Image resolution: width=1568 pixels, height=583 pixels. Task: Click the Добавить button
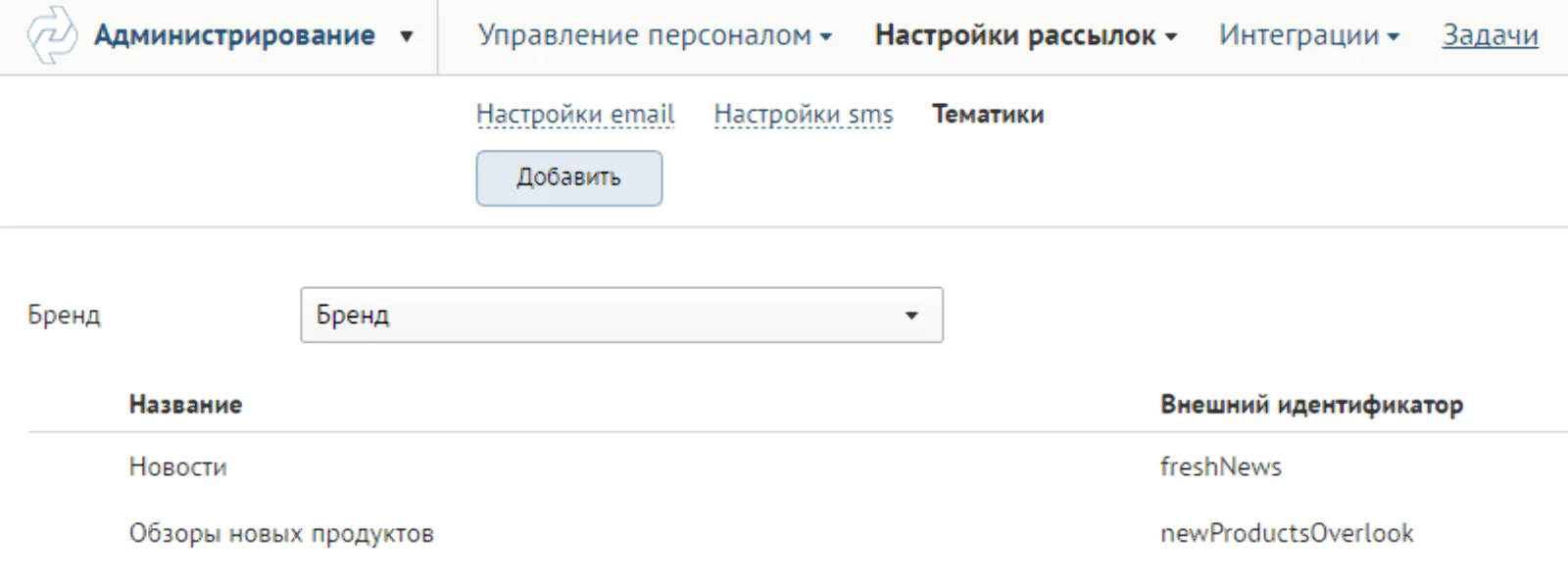569,178
